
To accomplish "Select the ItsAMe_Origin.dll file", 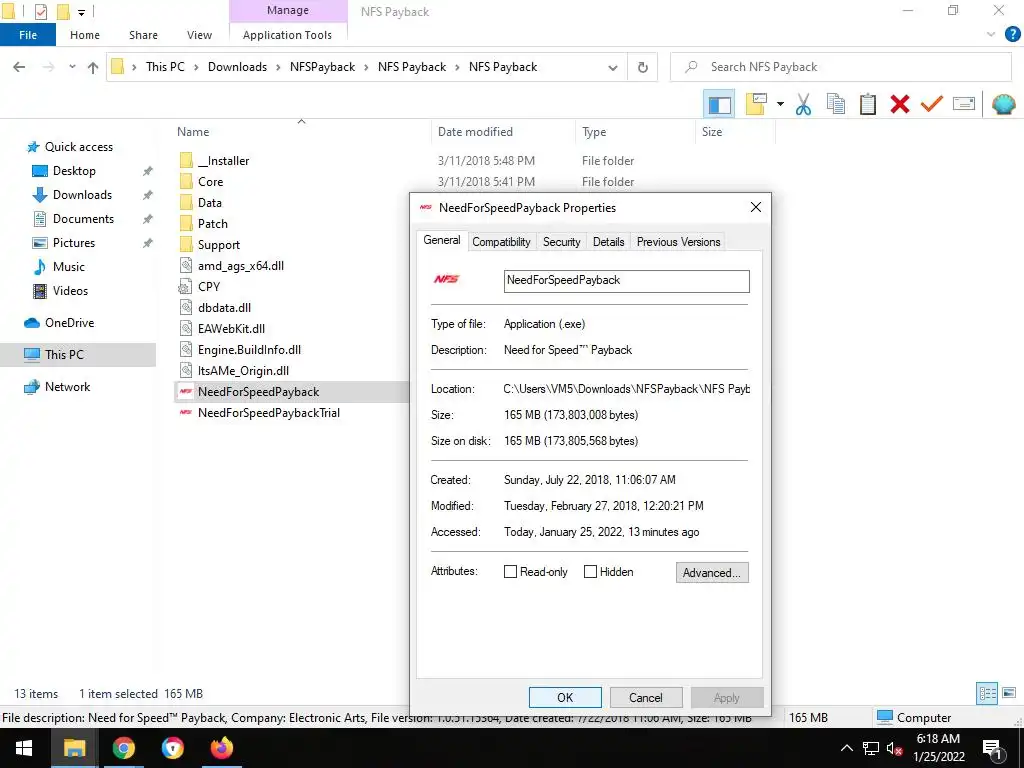I will (x=243, y=370).
